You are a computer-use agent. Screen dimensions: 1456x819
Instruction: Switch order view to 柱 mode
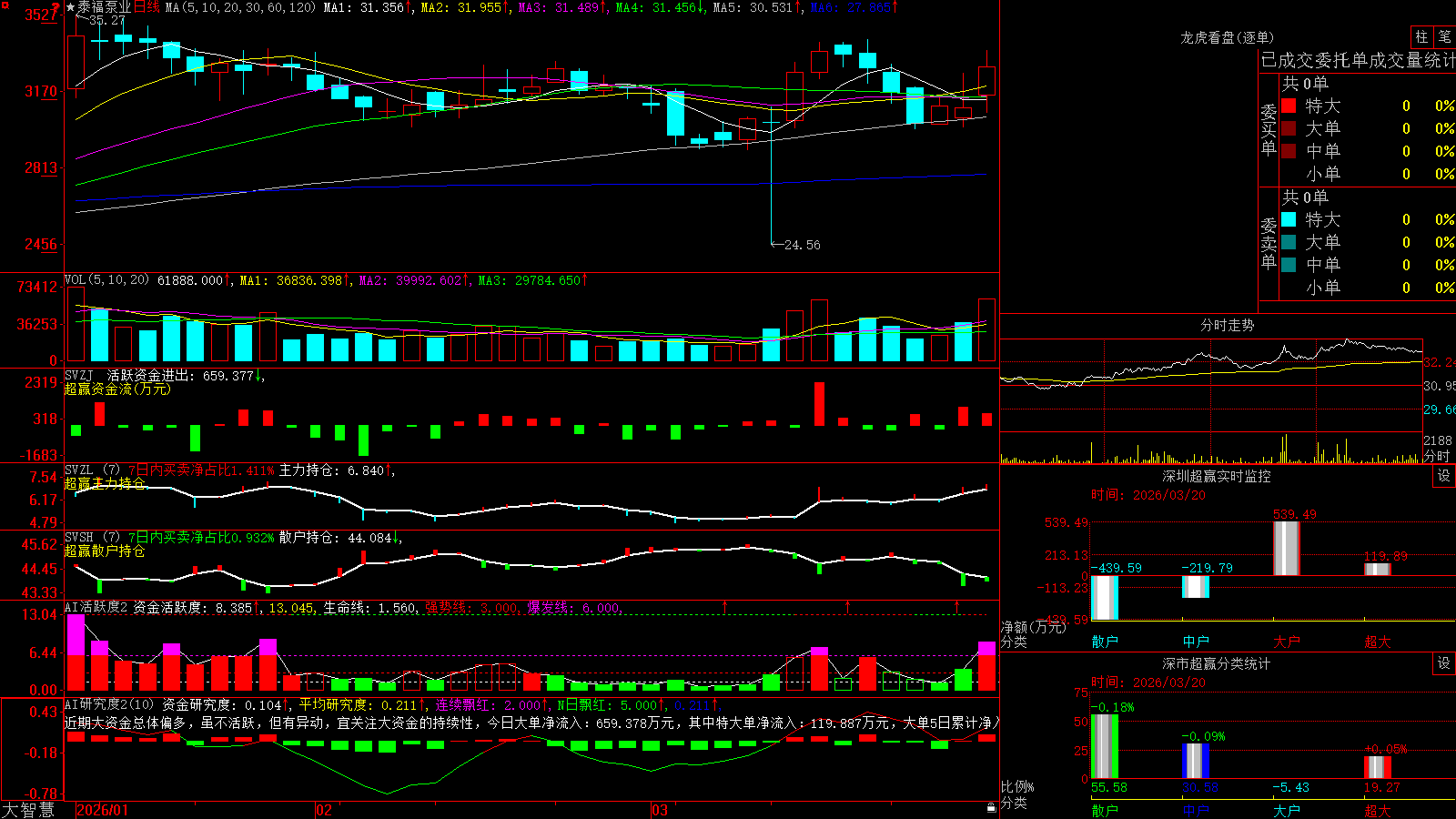pyautogui.click(x=1421, y=36)
